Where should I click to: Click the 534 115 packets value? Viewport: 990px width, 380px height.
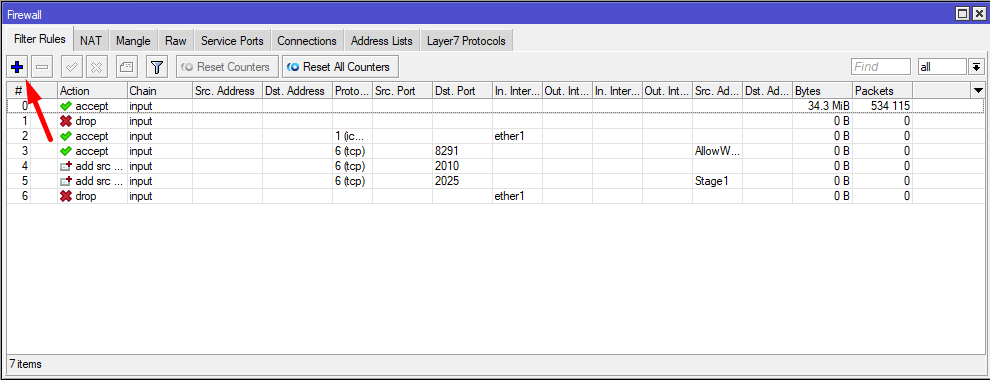pyautogui.click(x=890, y=106)
